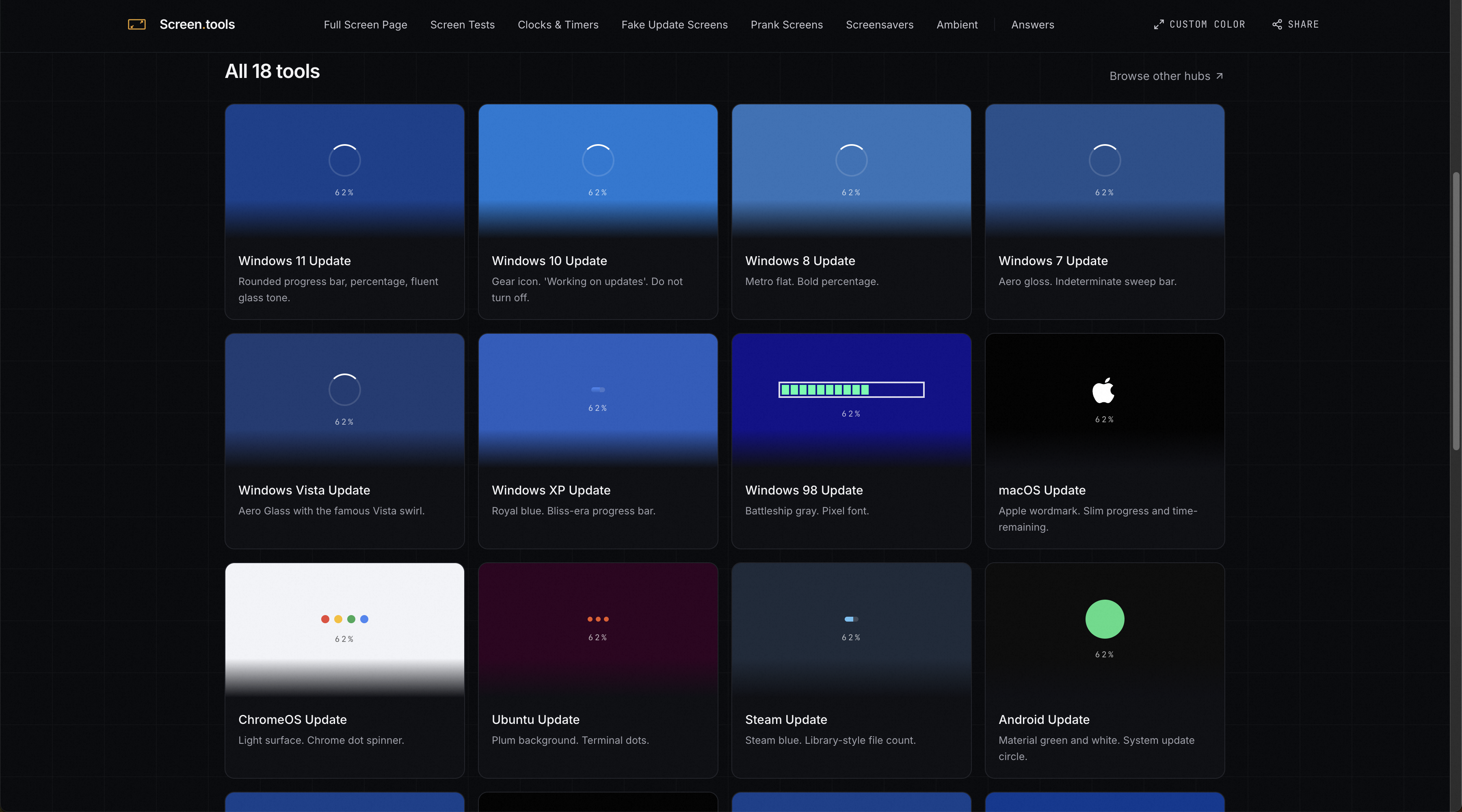1462x812 pixels.
Task: Click the share icon next to SHARE
Action: point(1277,24)
